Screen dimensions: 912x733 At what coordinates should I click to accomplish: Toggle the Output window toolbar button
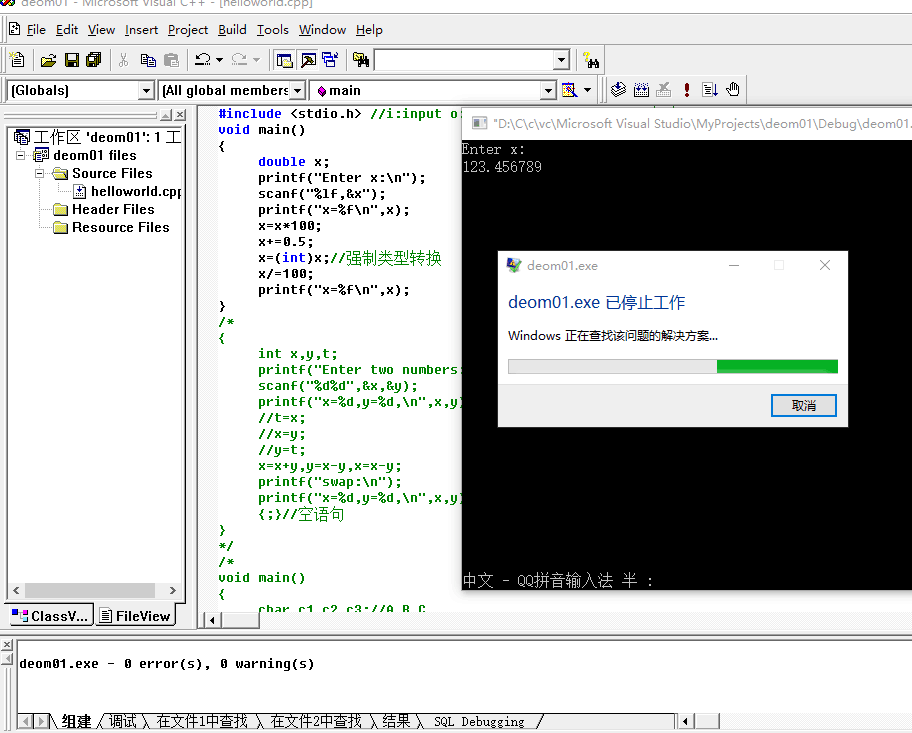point(308,60)
